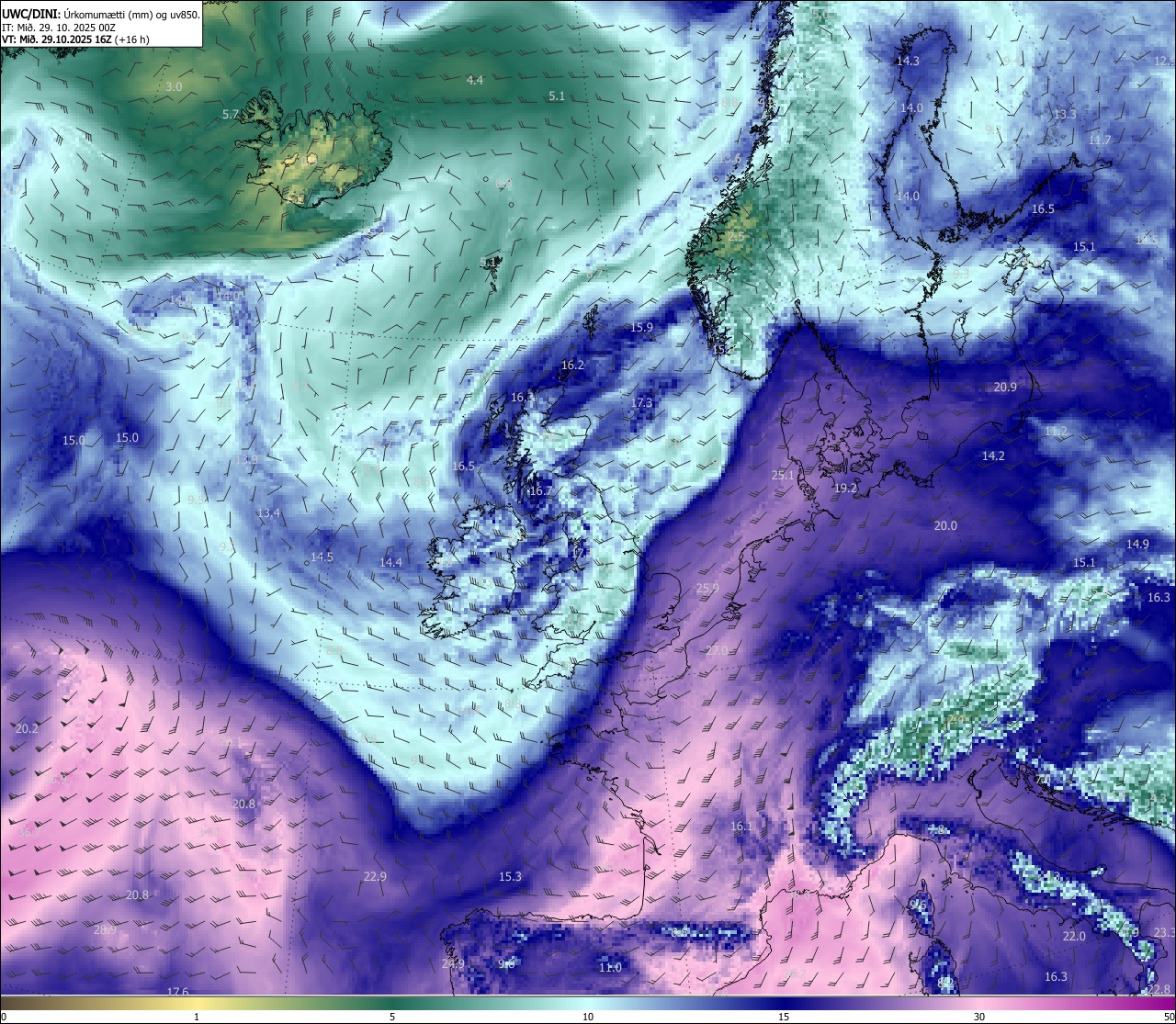Click the value label '17.6' on the map
The width and height of the screenshot is (1176, 1024).
pyautogui.click(x=177, y=992)
